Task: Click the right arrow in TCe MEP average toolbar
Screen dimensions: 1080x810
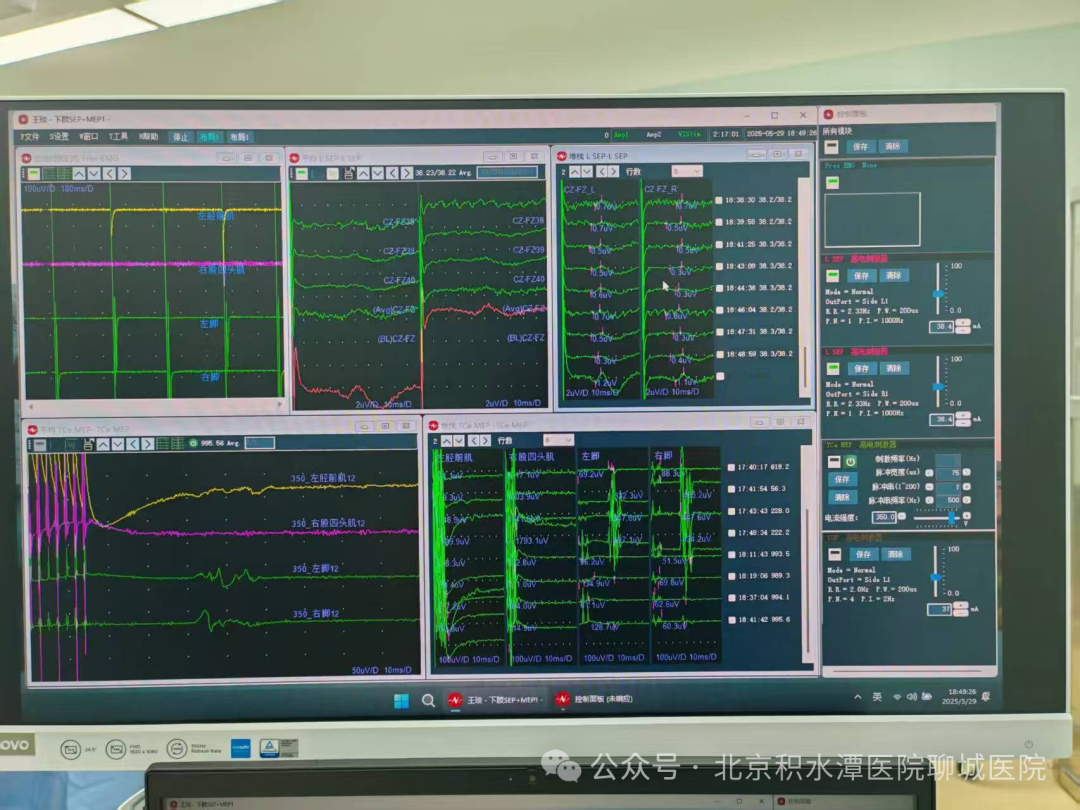Action: tap(147, 444)
